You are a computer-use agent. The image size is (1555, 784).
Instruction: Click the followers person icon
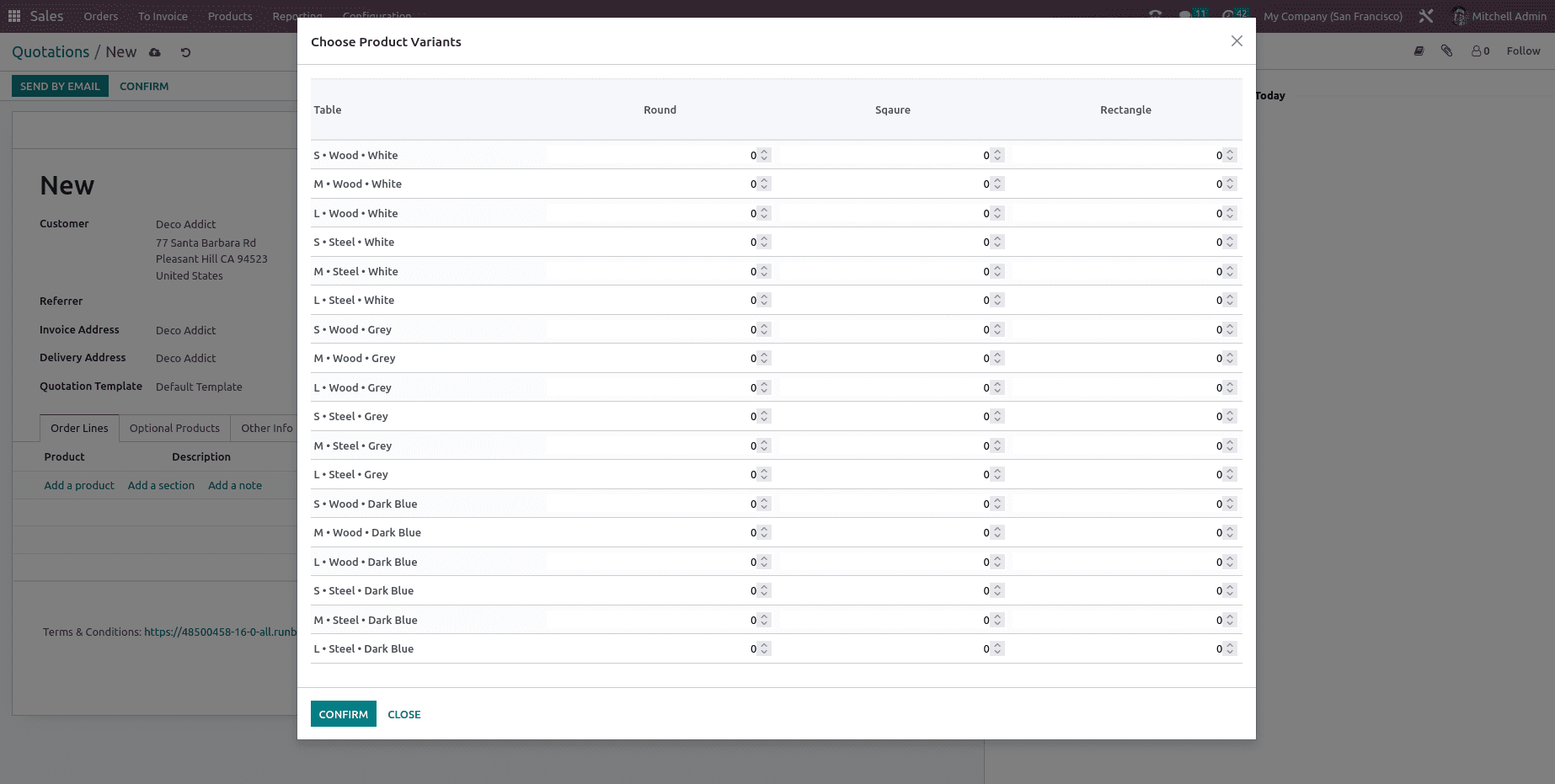pyautogui.click(x=1479, y=51)
